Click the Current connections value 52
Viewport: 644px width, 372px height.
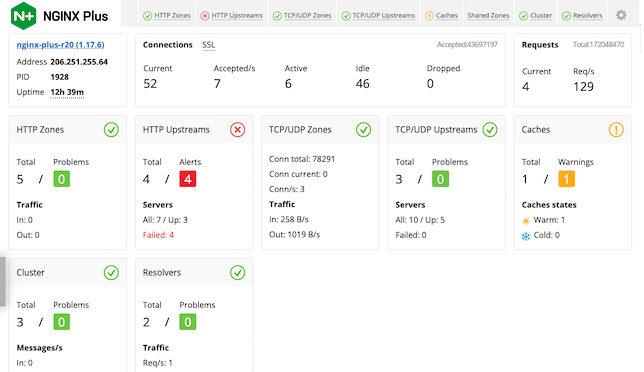150,84
